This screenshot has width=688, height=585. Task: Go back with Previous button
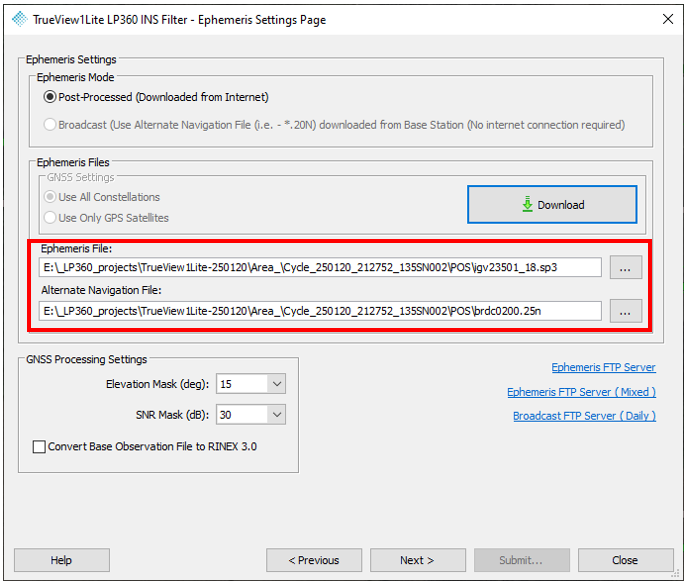pyautogui.click(x=314, y=560)
